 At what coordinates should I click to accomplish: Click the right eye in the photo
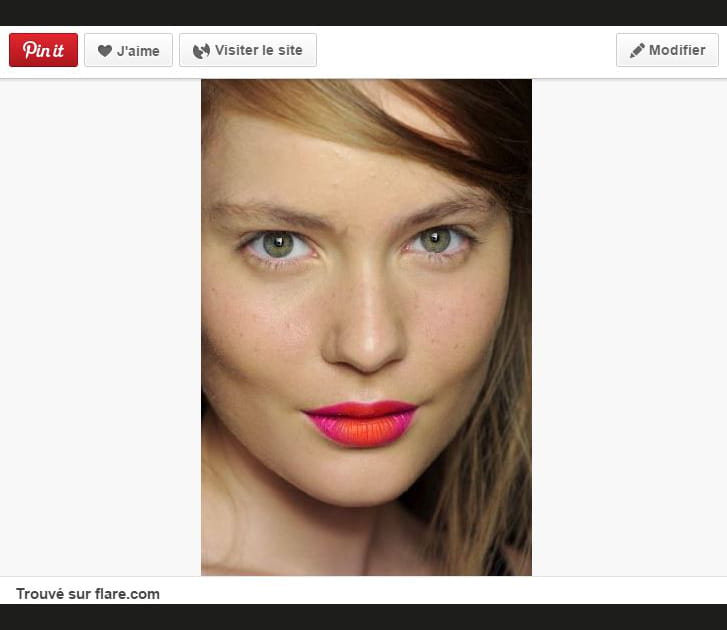coord(437,241)
